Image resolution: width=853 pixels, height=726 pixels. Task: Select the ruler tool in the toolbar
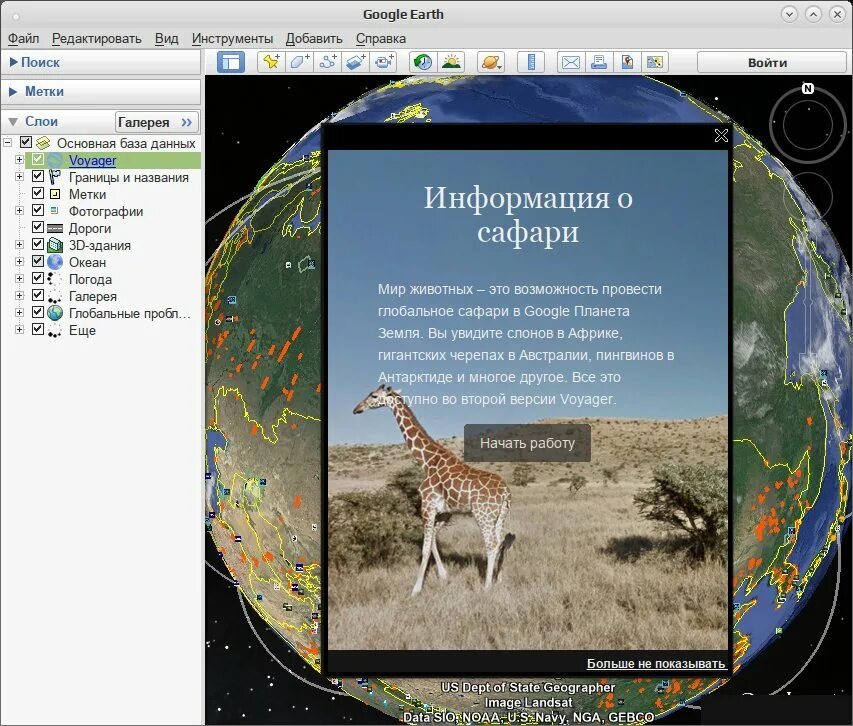pos(531,62)
